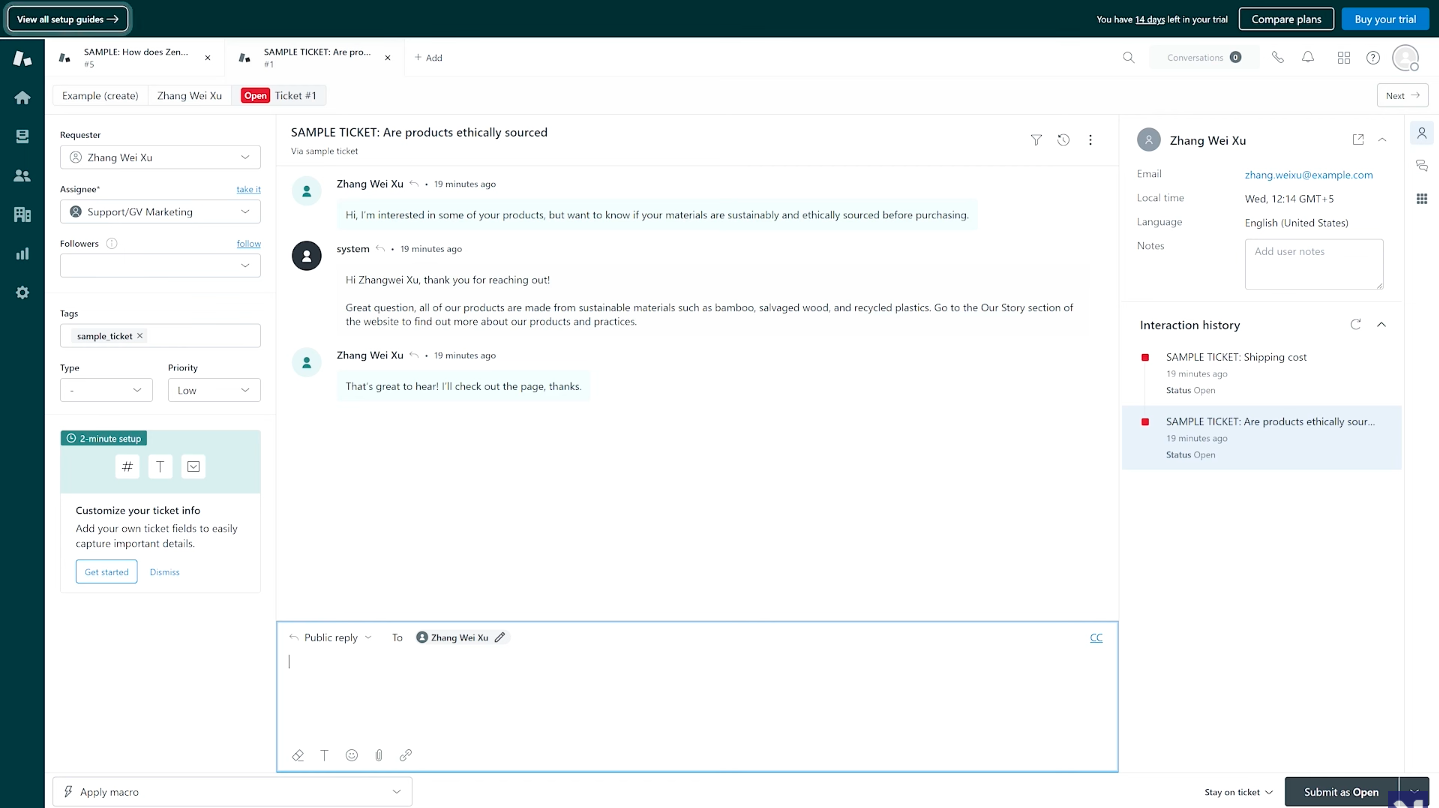Open ticket options three-dot menu

(1091, 140)
